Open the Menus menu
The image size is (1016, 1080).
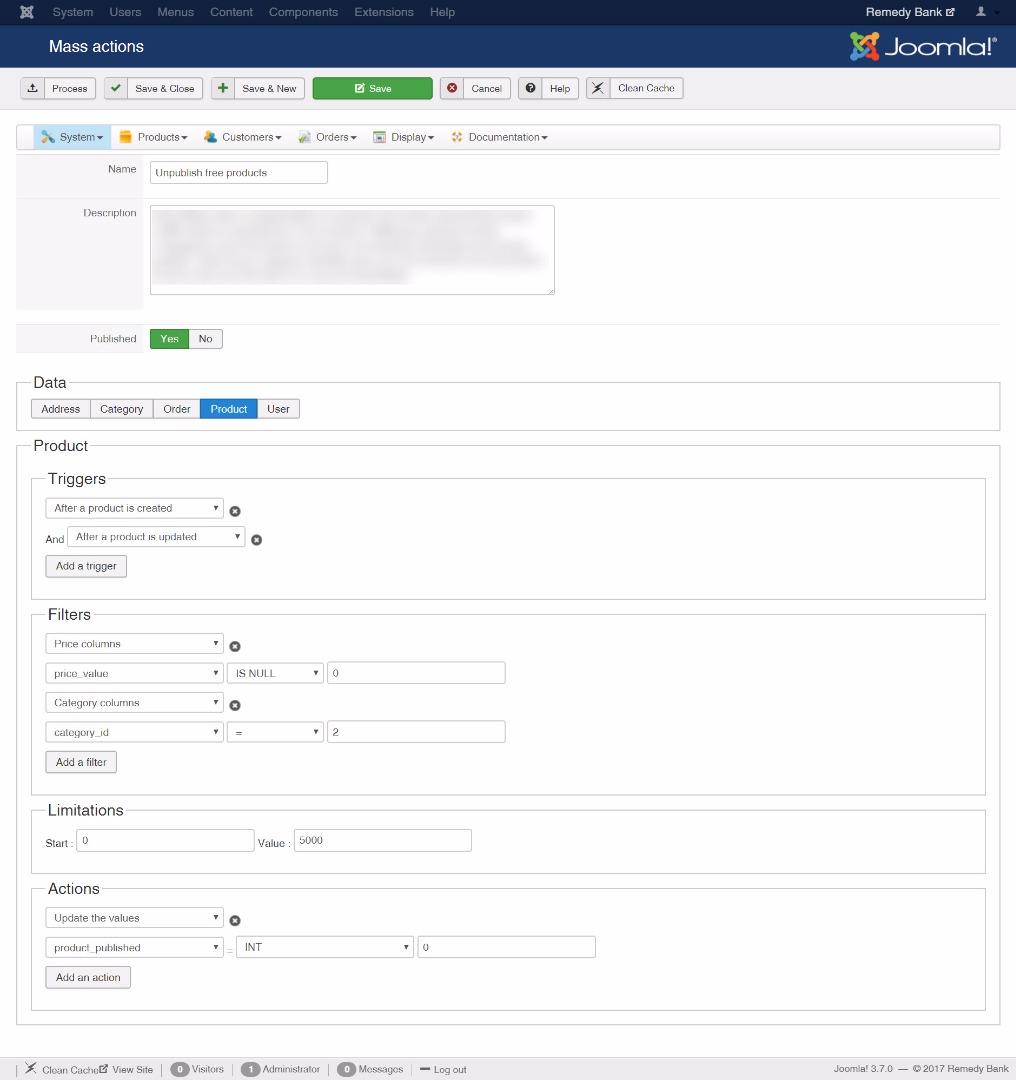175,12
